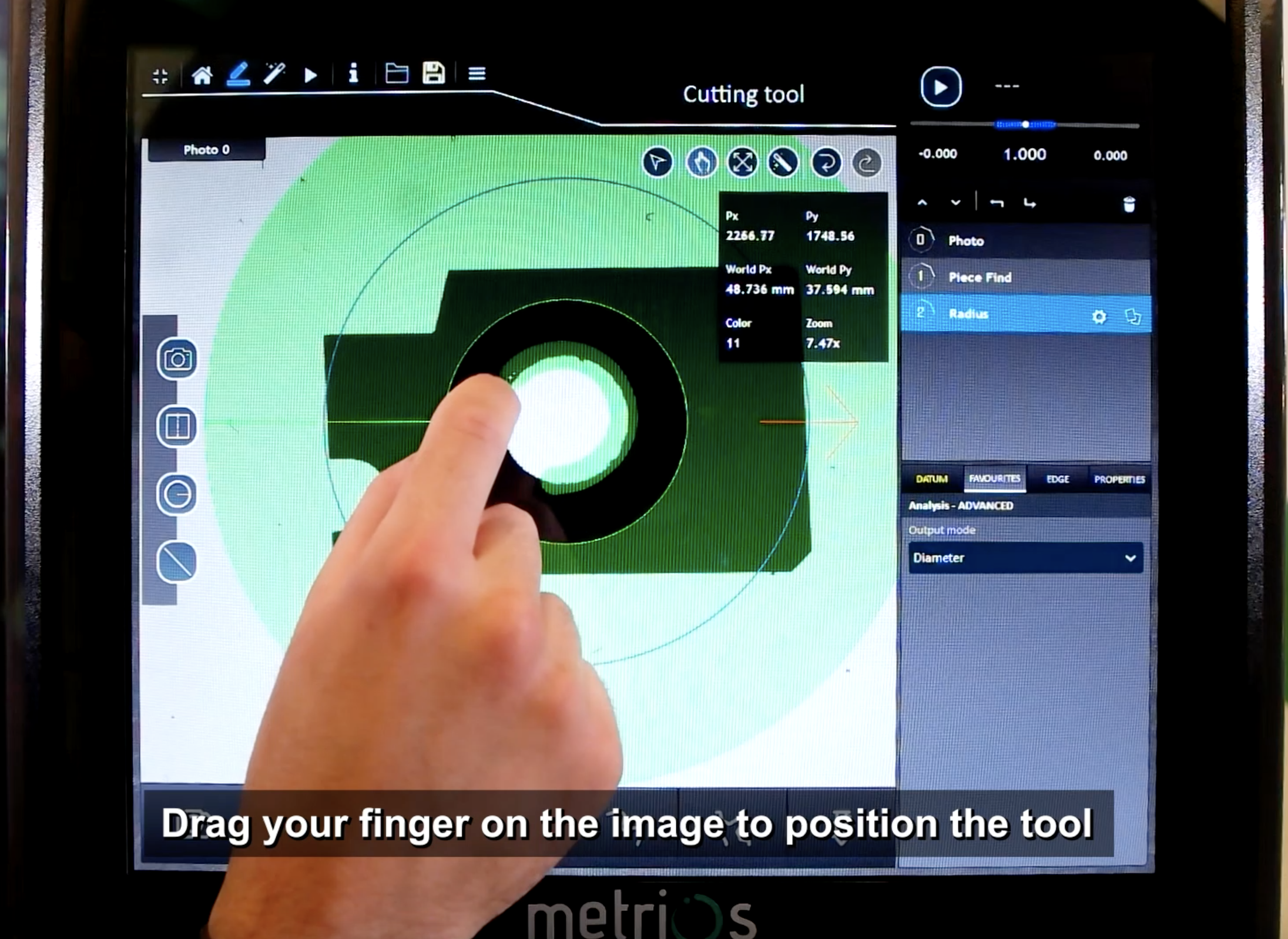The height and width of the screenshot is (939, 1288).
Task: Click the World Py 37.594 mm readout
Action: pos(839,280)
